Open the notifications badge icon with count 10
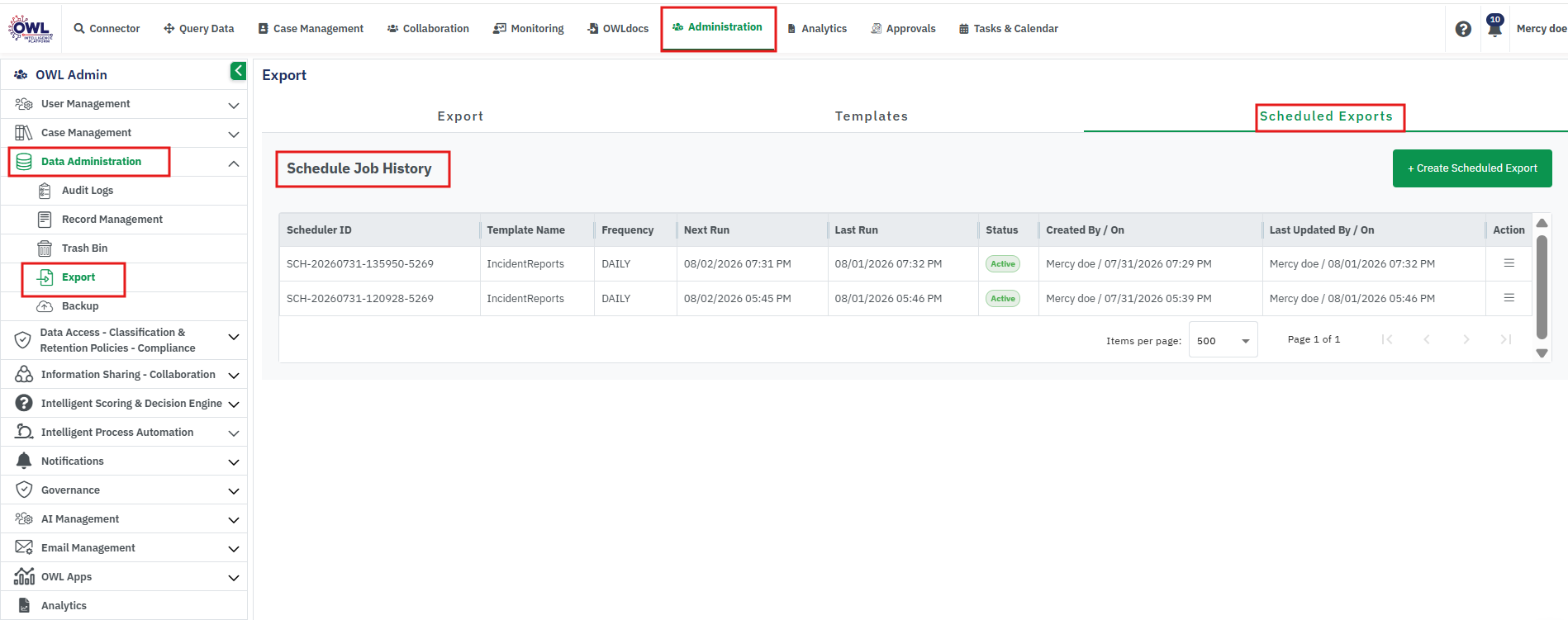Screen dimensions: 1568x620 pos(1494,26)
